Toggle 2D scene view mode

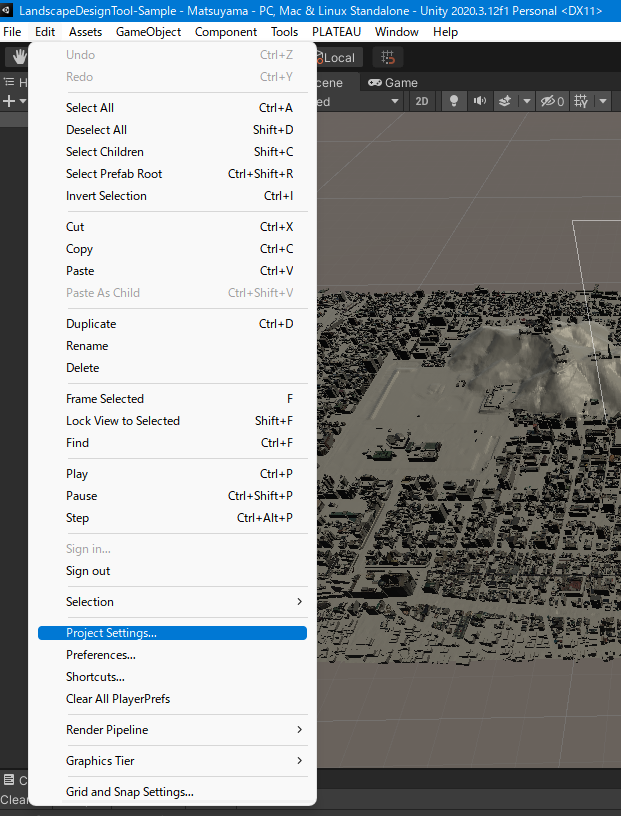422,101
